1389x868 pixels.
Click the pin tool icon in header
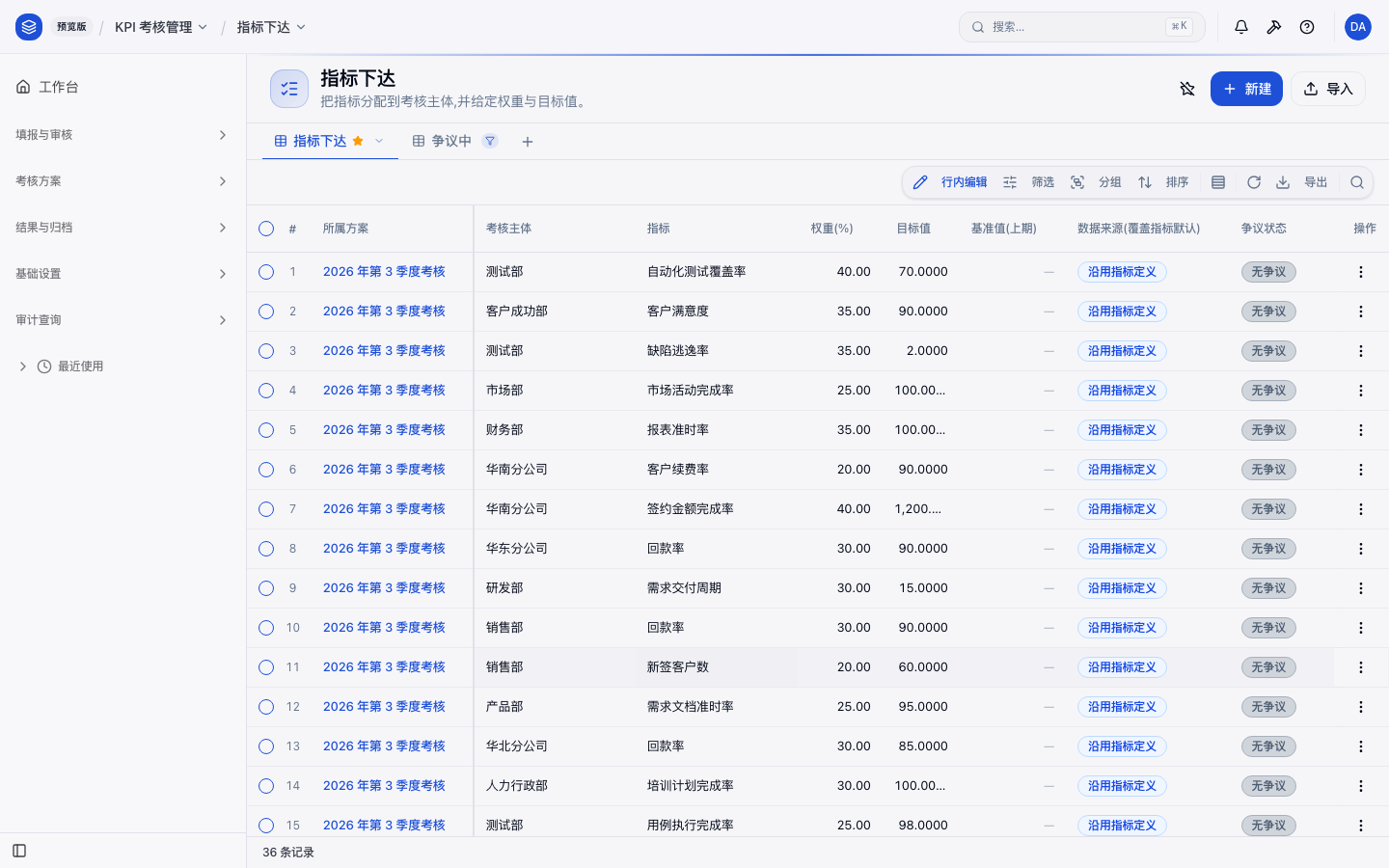[1274, 27]
